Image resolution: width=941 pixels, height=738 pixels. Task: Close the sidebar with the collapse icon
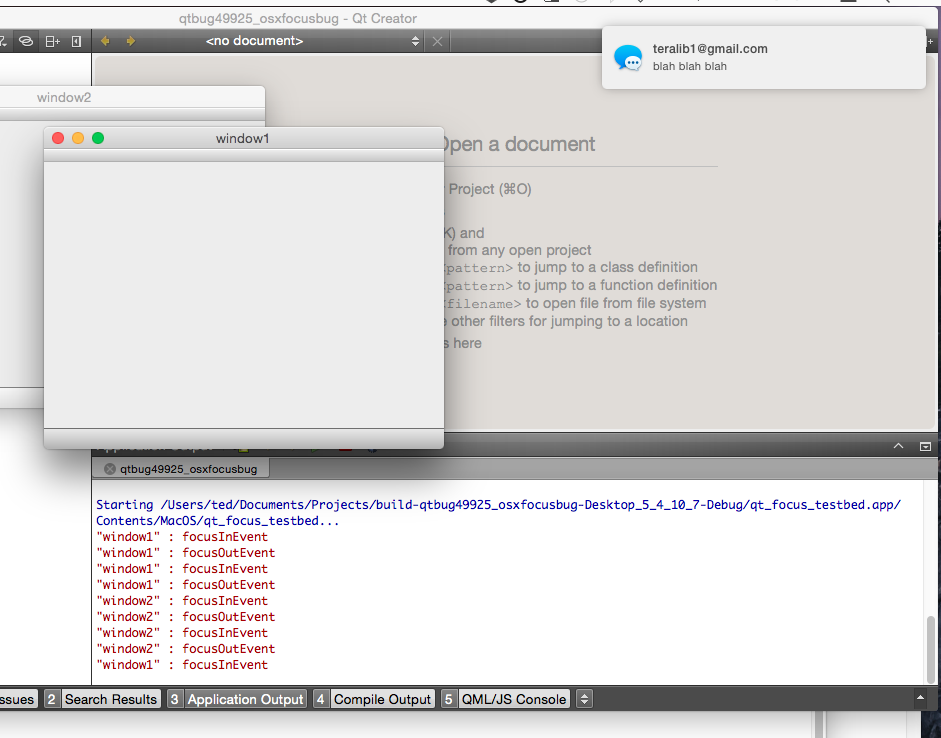[76, 41]
